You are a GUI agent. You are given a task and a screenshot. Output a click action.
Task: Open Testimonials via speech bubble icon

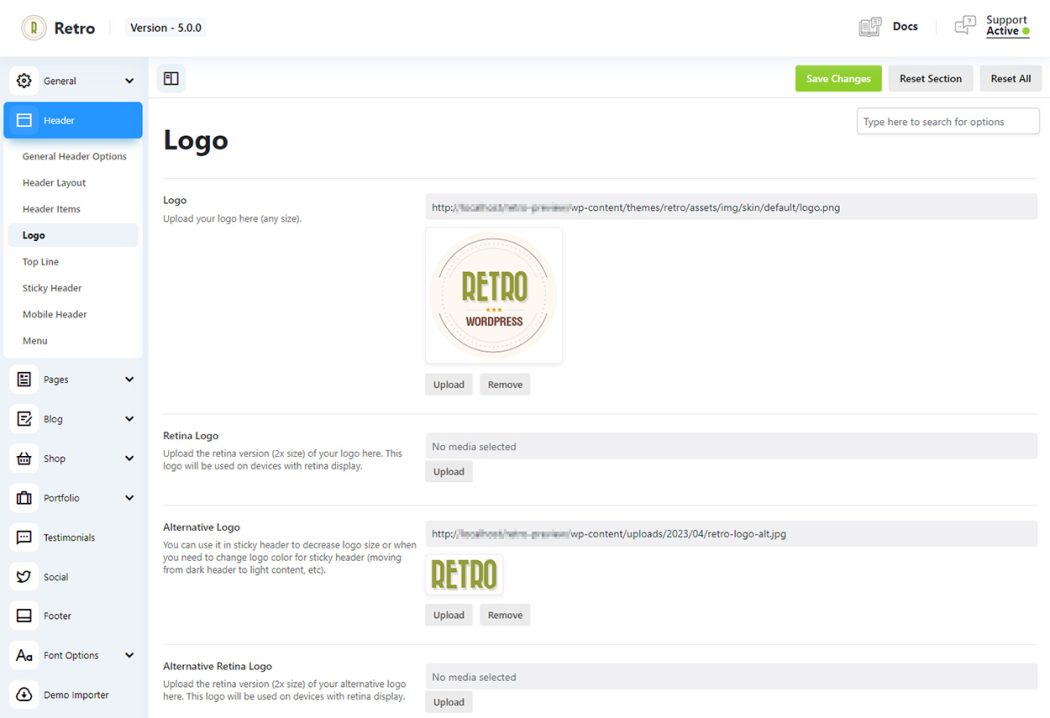23,537
